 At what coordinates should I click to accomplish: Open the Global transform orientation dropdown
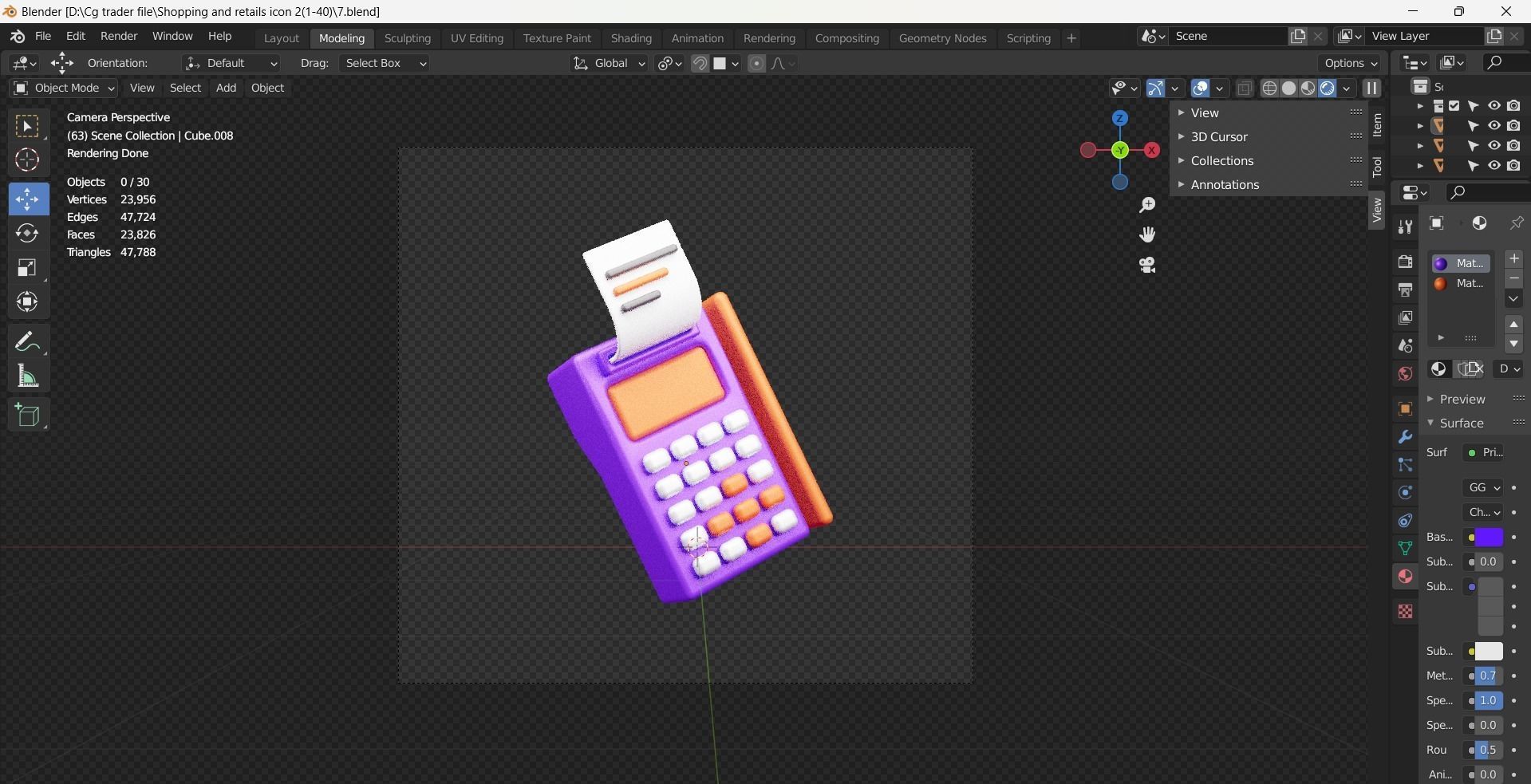click(x=609, y=63)
